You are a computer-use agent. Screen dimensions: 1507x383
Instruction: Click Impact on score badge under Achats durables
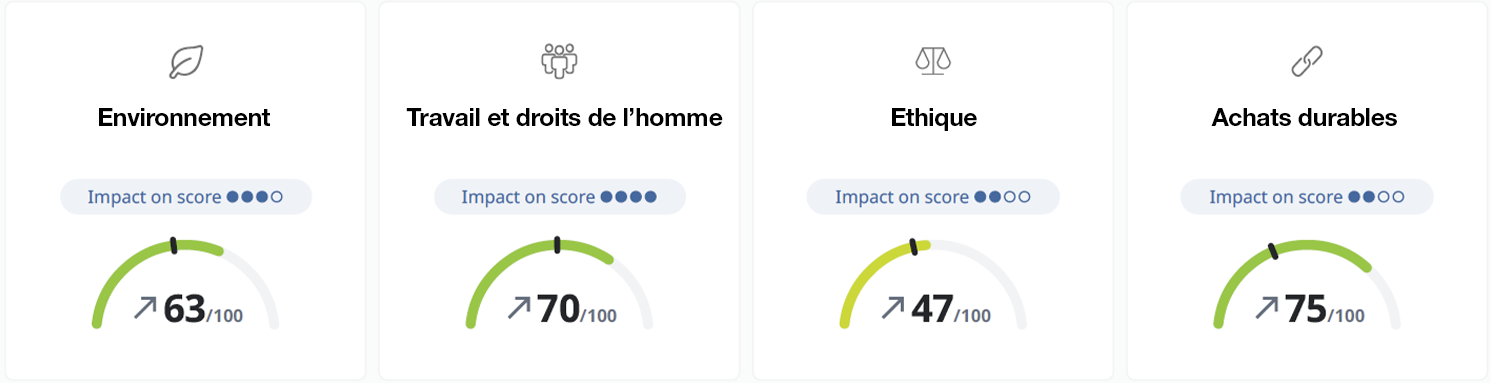pyautogui.click(x=1307, y=197)
